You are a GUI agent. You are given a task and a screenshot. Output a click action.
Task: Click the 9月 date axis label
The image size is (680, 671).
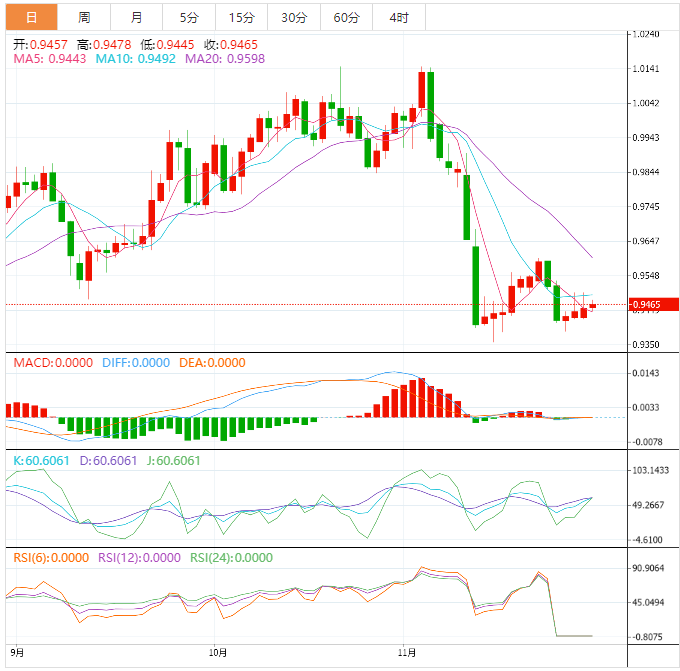point(16,652)
